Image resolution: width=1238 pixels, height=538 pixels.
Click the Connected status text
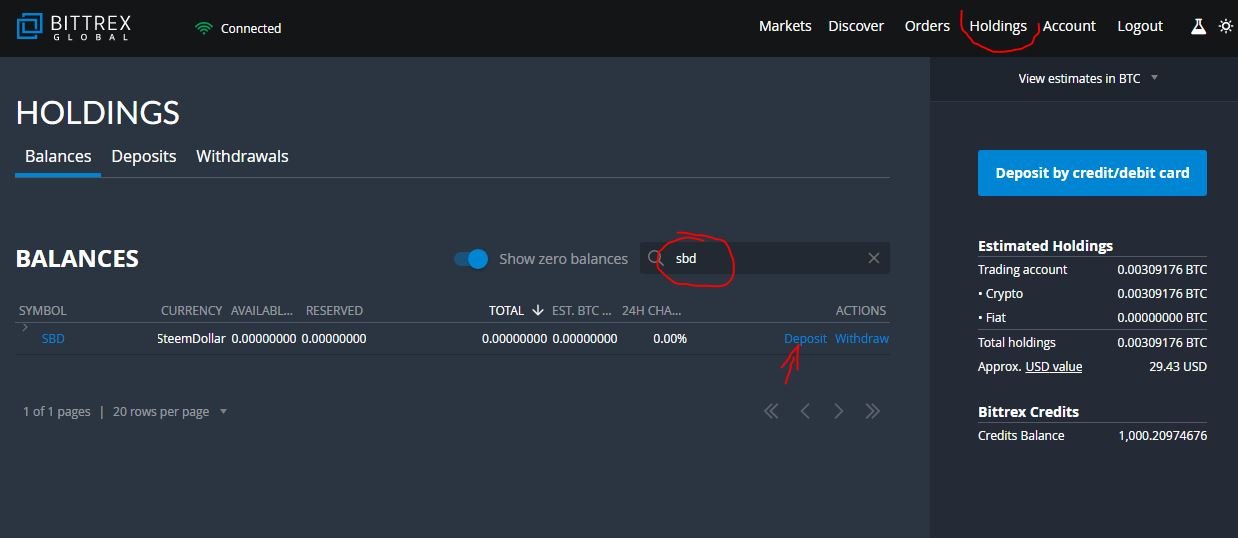(x=251, y=28)
